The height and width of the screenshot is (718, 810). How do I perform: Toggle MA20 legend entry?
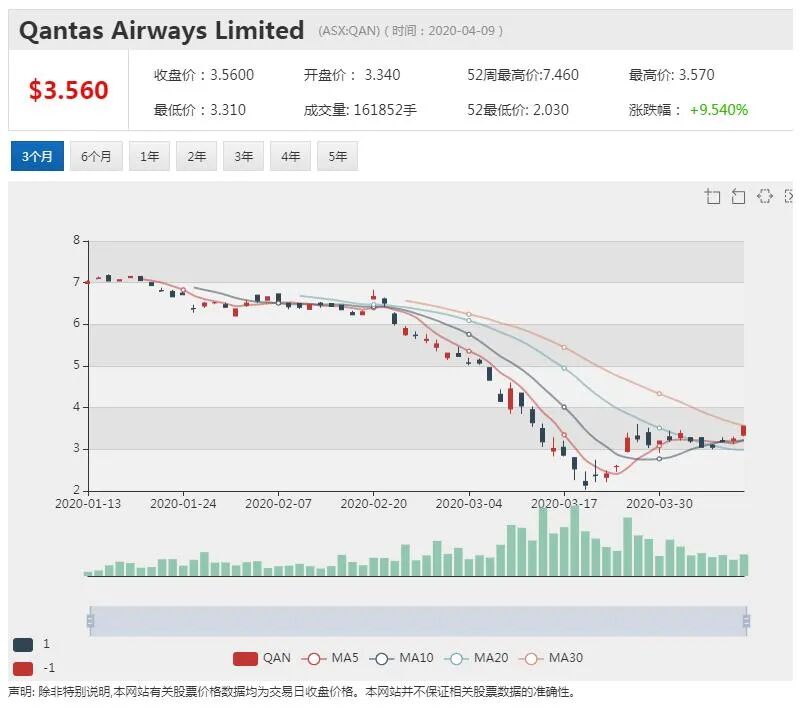pyautogui.click(x=476, y=658)
